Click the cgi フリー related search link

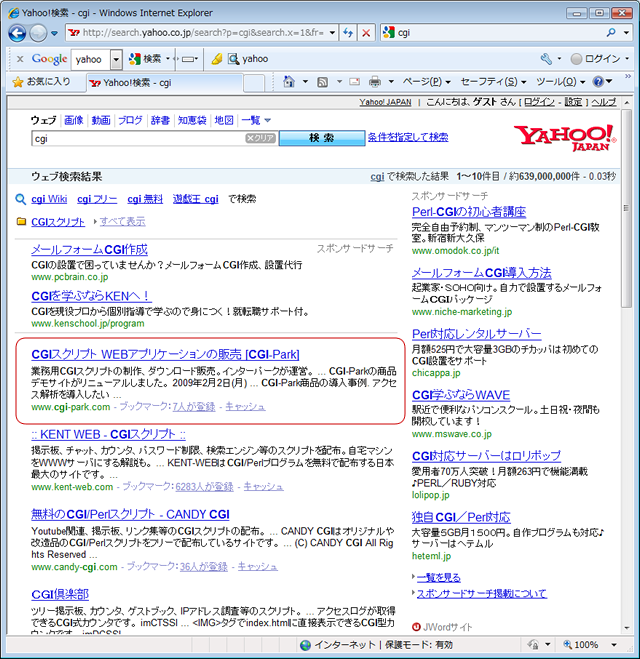(97, 199)
